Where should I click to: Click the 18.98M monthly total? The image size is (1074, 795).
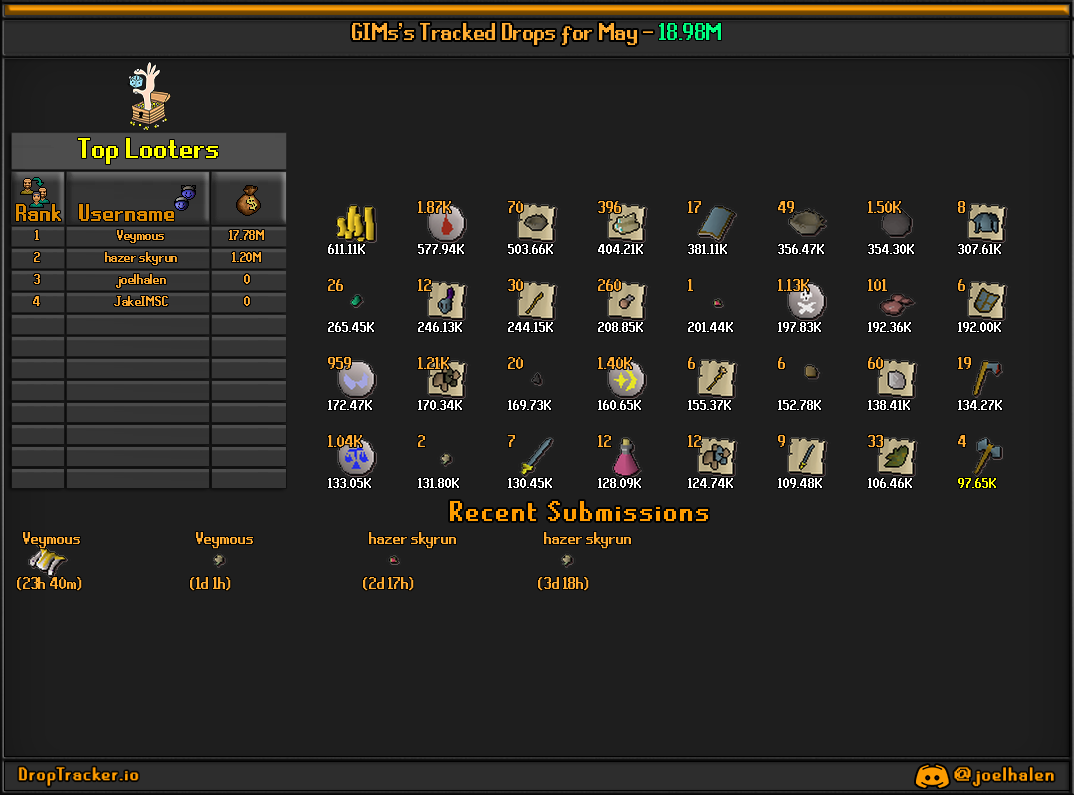pyautogui.click(x=690, y=32)
